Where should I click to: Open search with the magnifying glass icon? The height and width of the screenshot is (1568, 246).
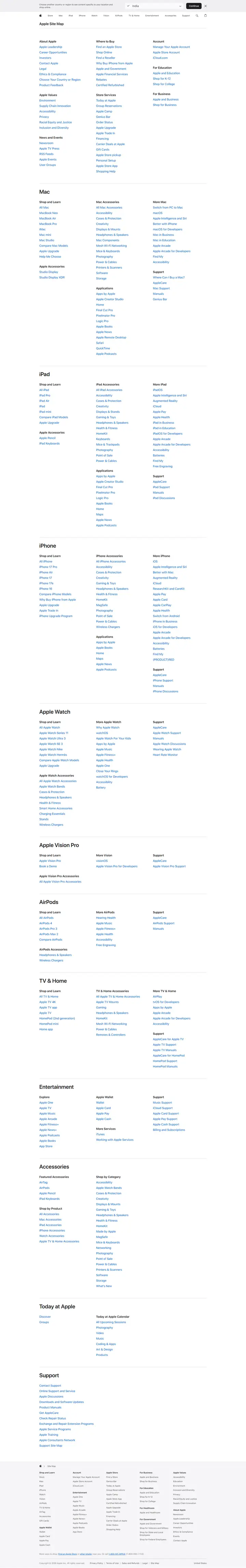[x=197, y=16]
